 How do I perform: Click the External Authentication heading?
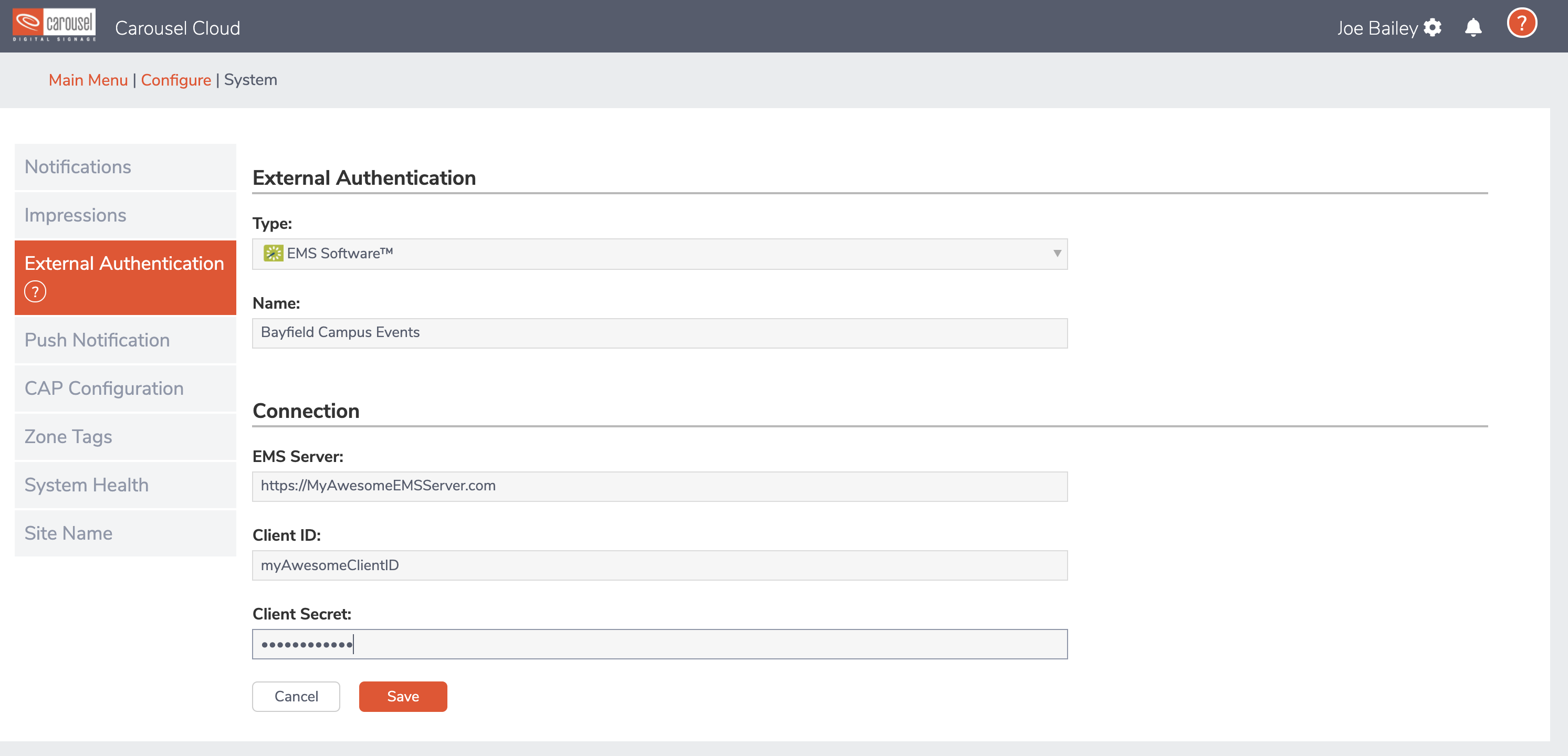[364, 178]
